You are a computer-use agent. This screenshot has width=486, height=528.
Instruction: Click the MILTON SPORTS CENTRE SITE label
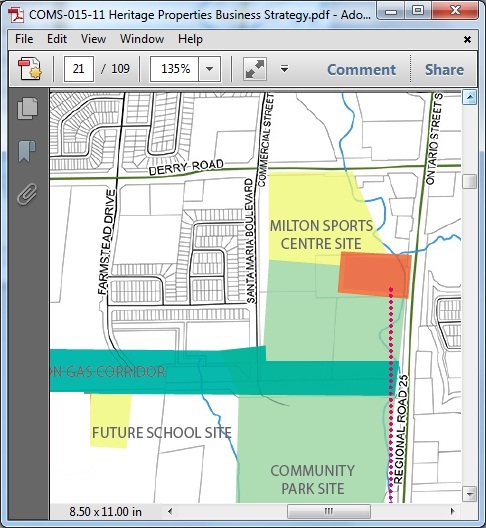[321, 235]
